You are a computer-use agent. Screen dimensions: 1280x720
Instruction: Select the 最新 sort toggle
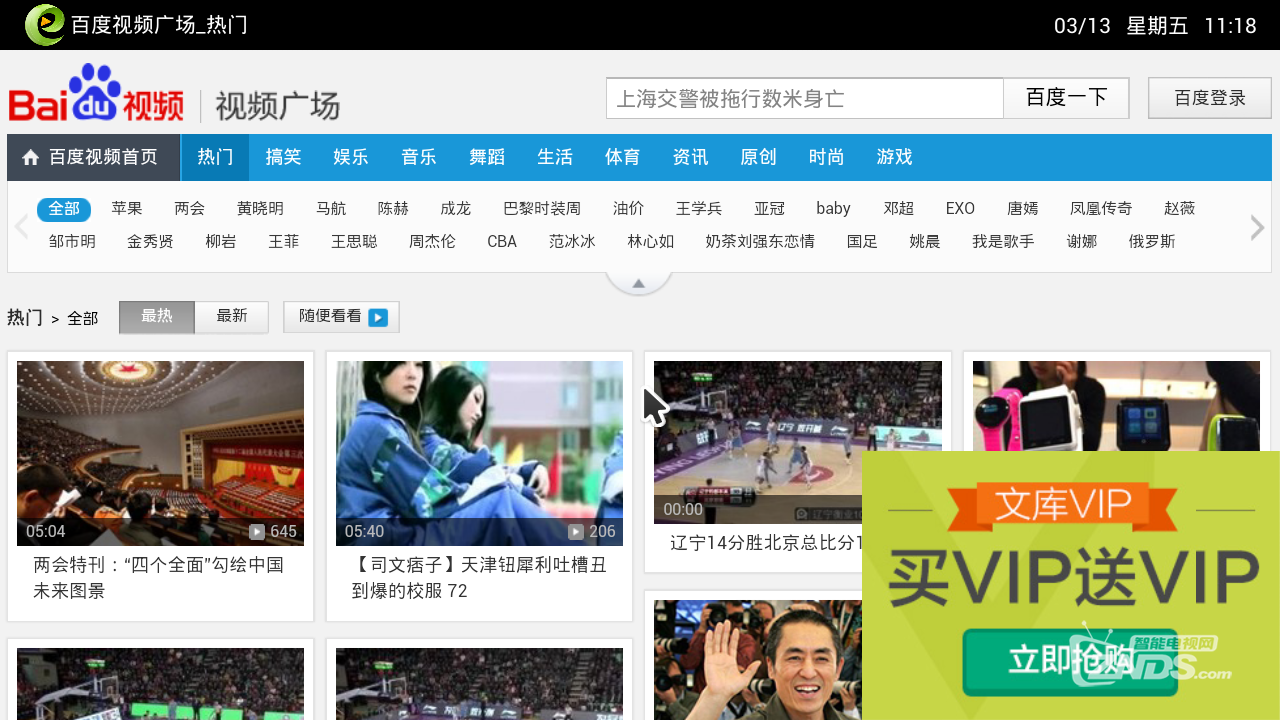[x=232, y=316]
